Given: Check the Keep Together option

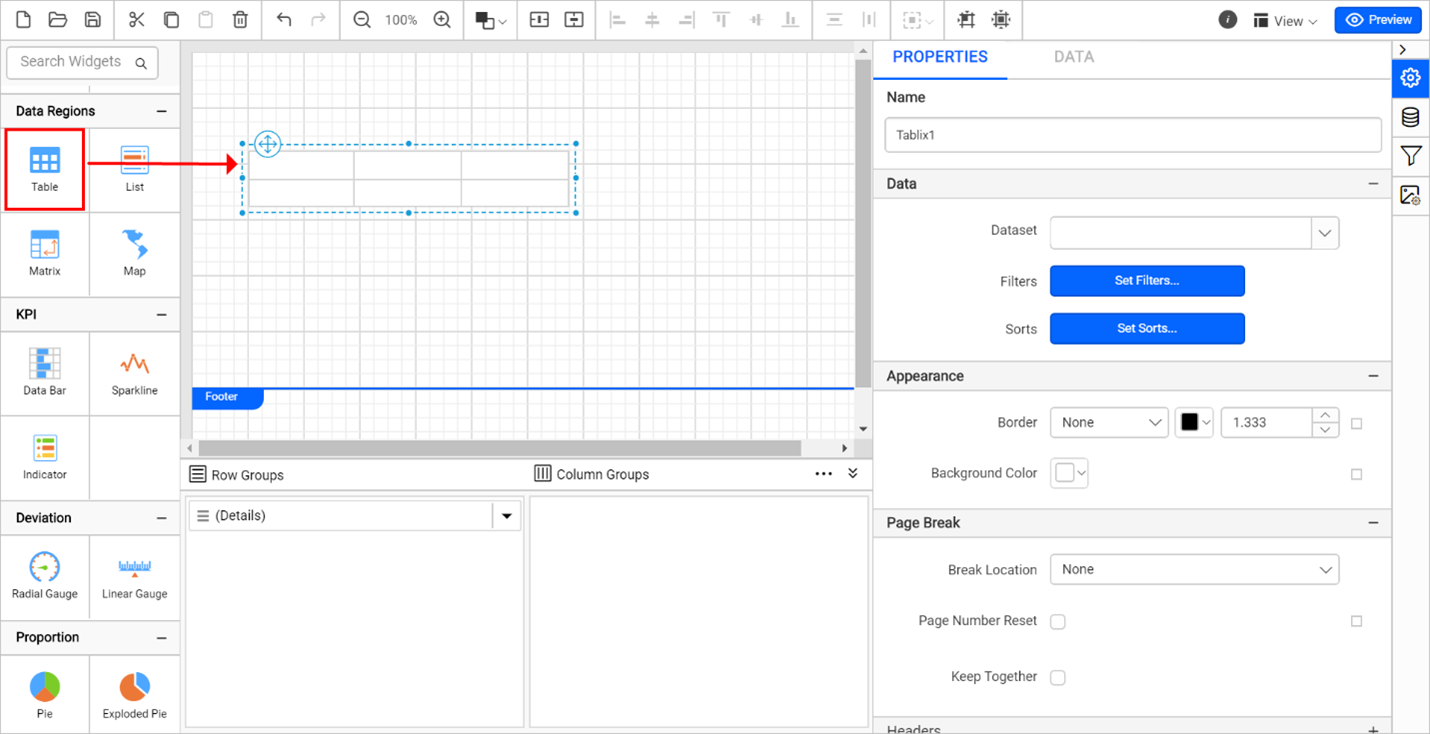Looking at the screenshot, I should point(1057,677).
